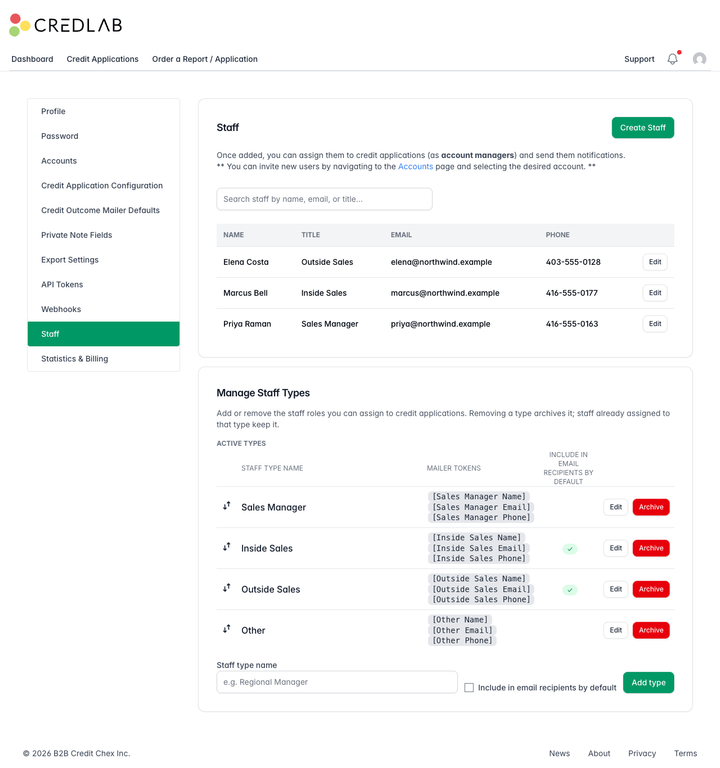Viewport: 720px width, 768px height.
Task: Click reorder arrows icon for Inside Sales
Action: 226,547
